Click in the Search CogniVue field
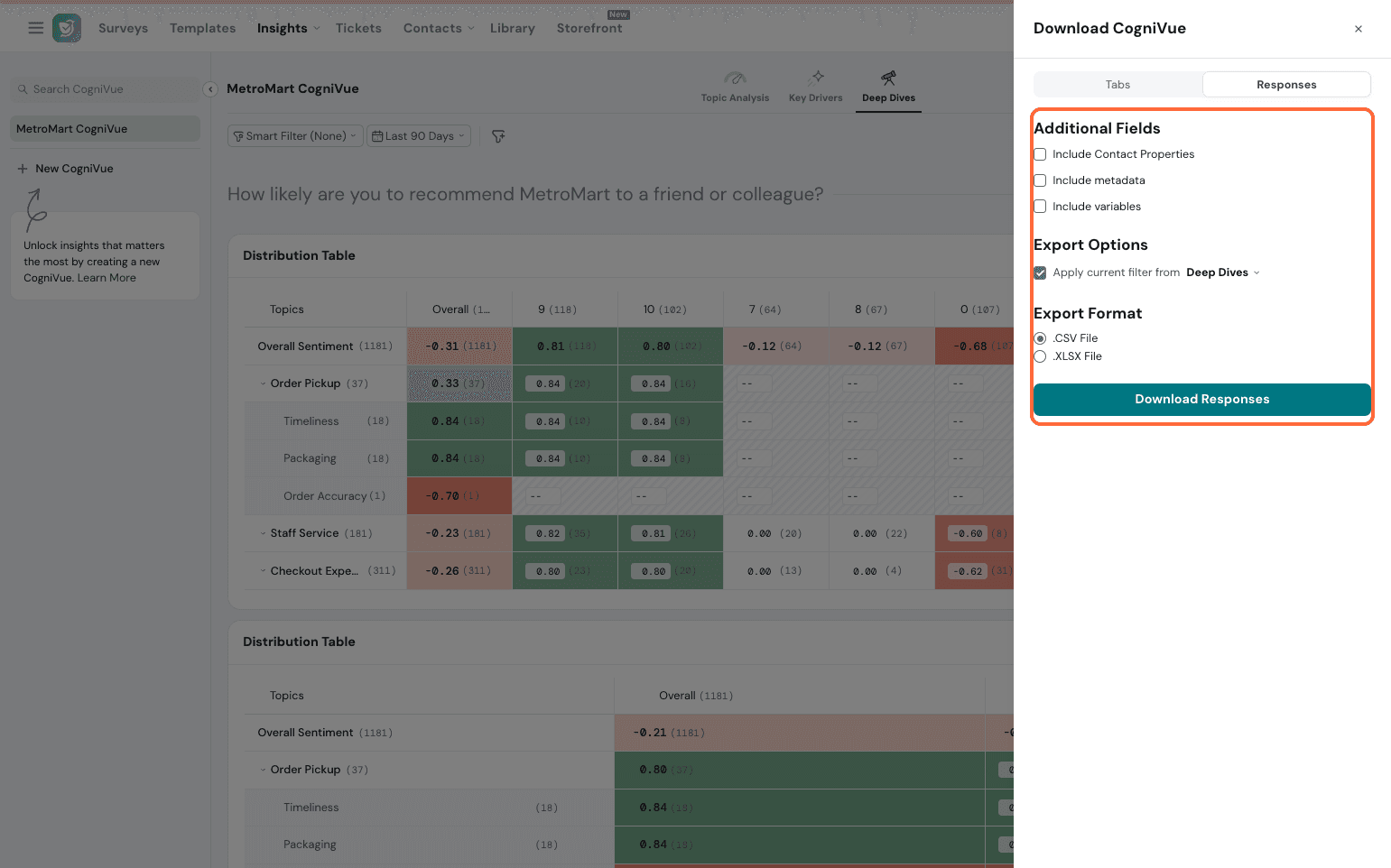Image resolution: width=1391 pixels, height=868 pixels. tap(104, 89)
